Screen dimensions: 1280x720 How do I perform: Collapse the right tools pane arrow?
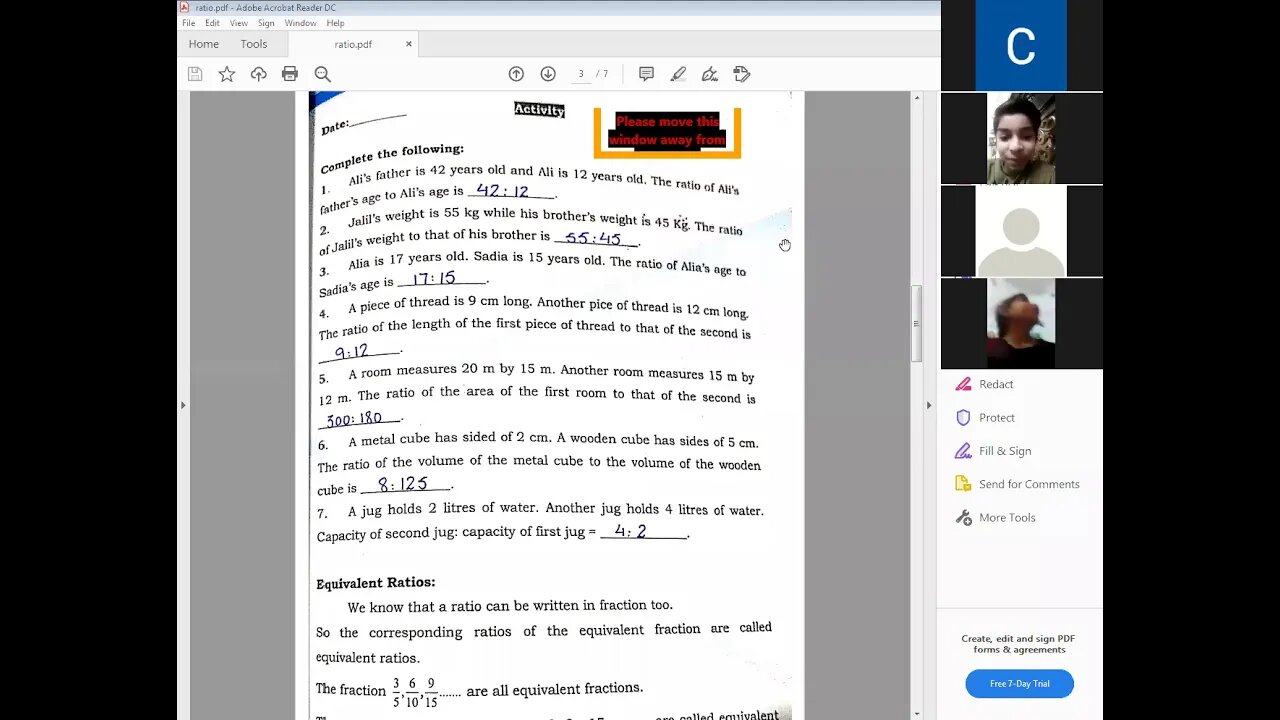[x=928, y=405]
